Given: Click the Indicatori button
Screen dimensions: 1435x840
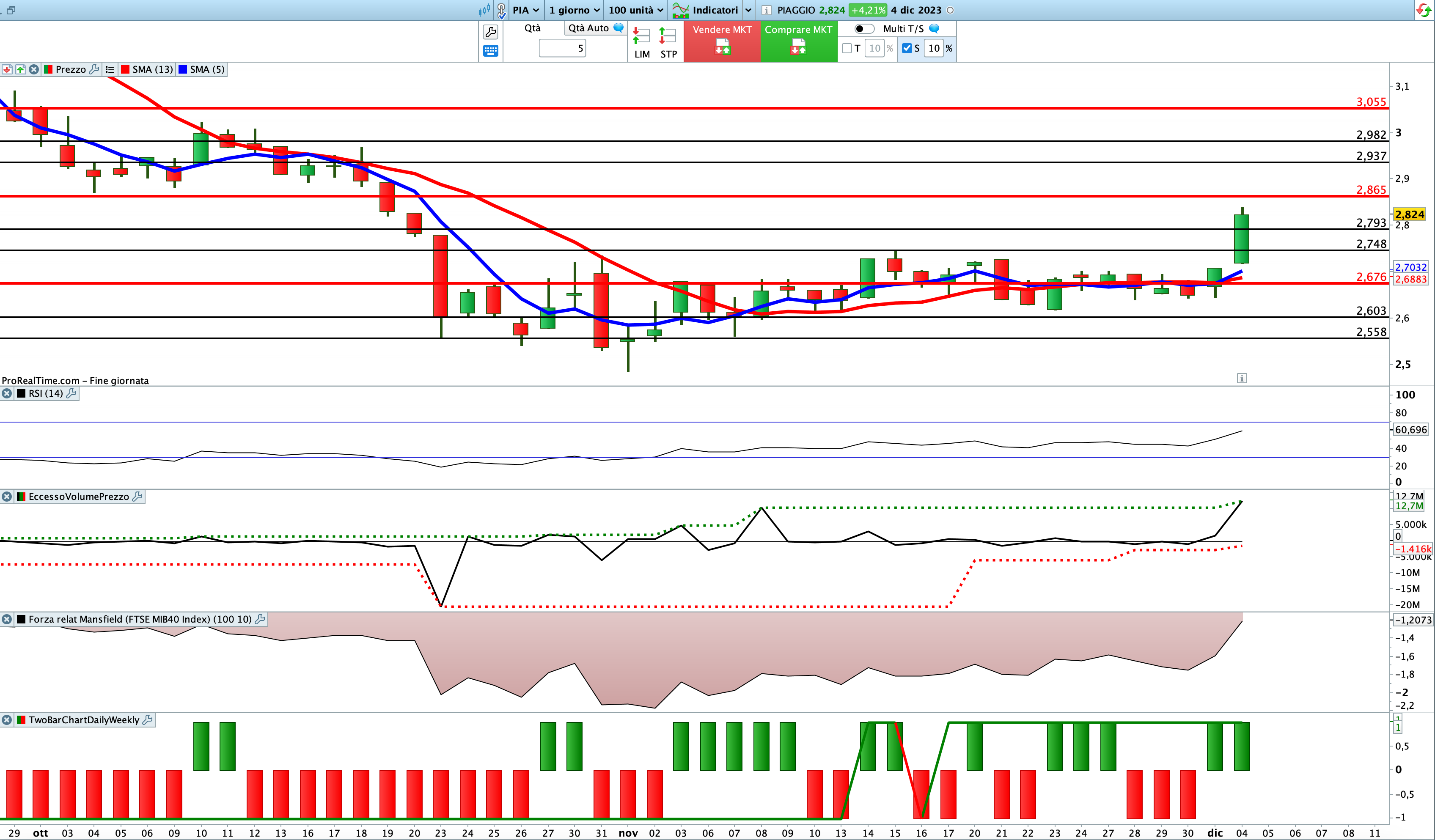Looking at the screenshot, I should (705, 10).
